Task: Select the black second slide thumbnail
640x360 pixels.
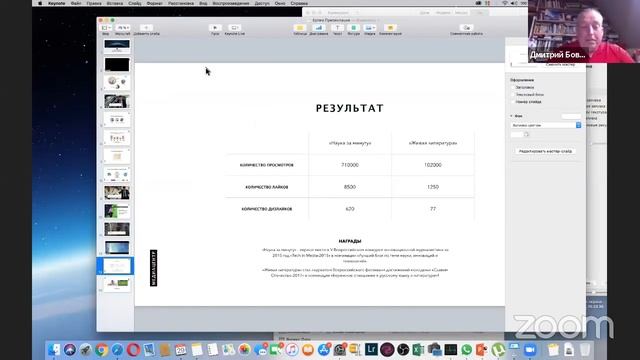Action: pos(117,64)
